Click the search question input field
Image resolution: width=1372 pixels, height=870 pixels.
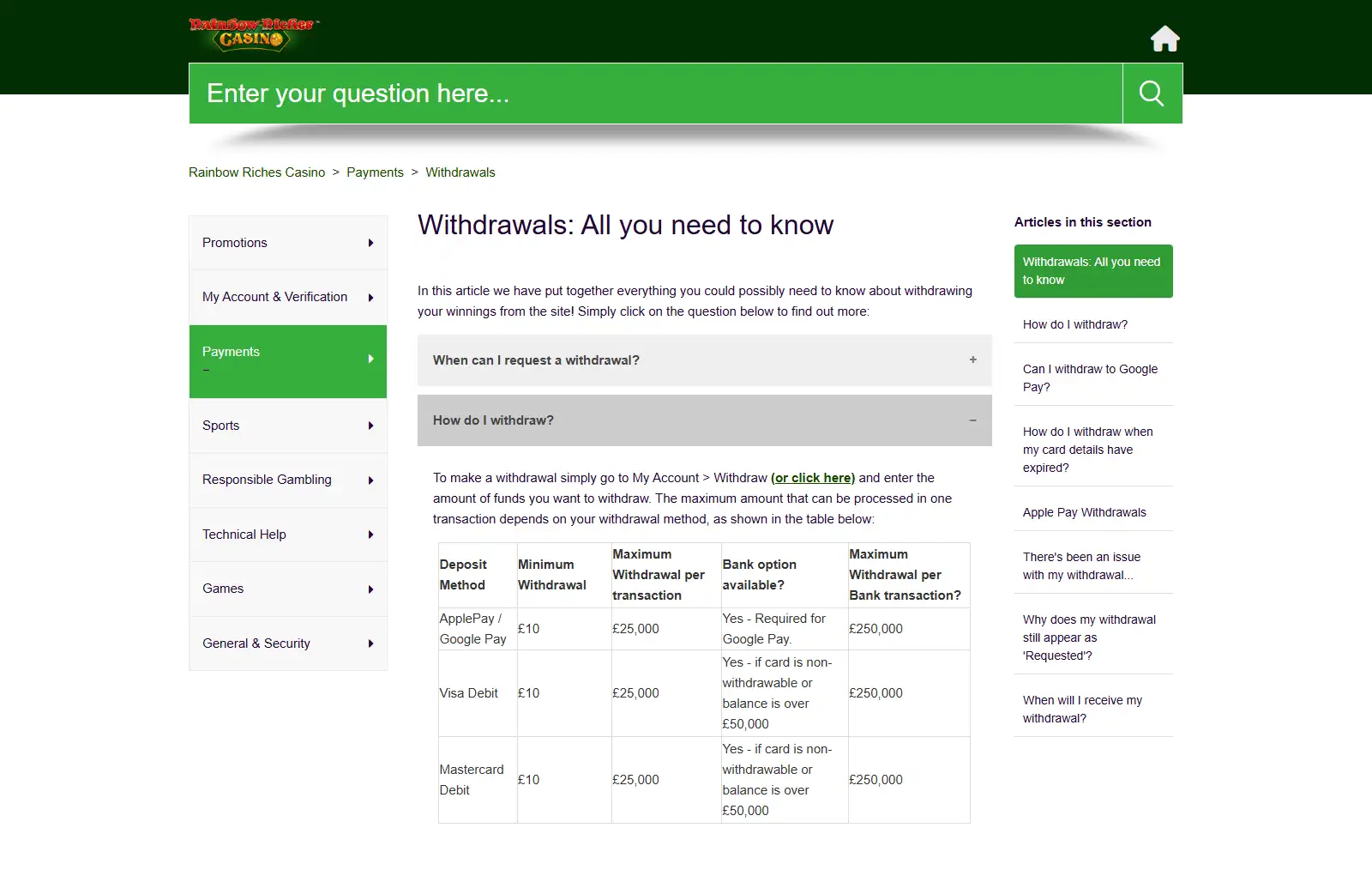[x=656, y=94]
